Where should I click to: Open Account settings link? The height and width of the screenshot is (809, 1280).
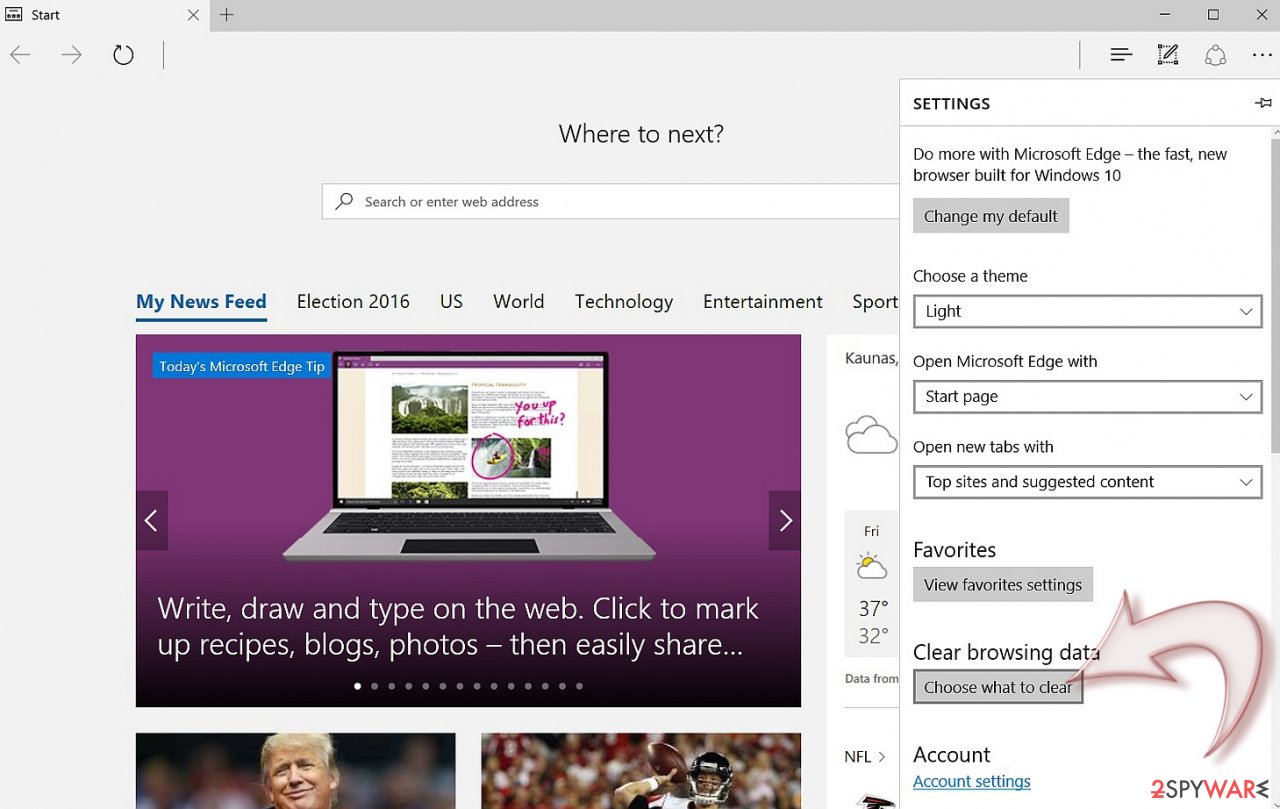[x=972, y=782]
